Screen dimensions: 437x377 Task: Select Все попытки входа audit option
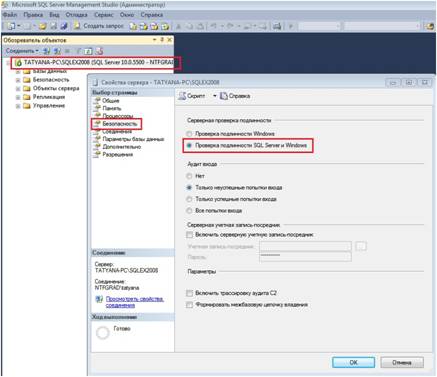click(x=189, y=211)
